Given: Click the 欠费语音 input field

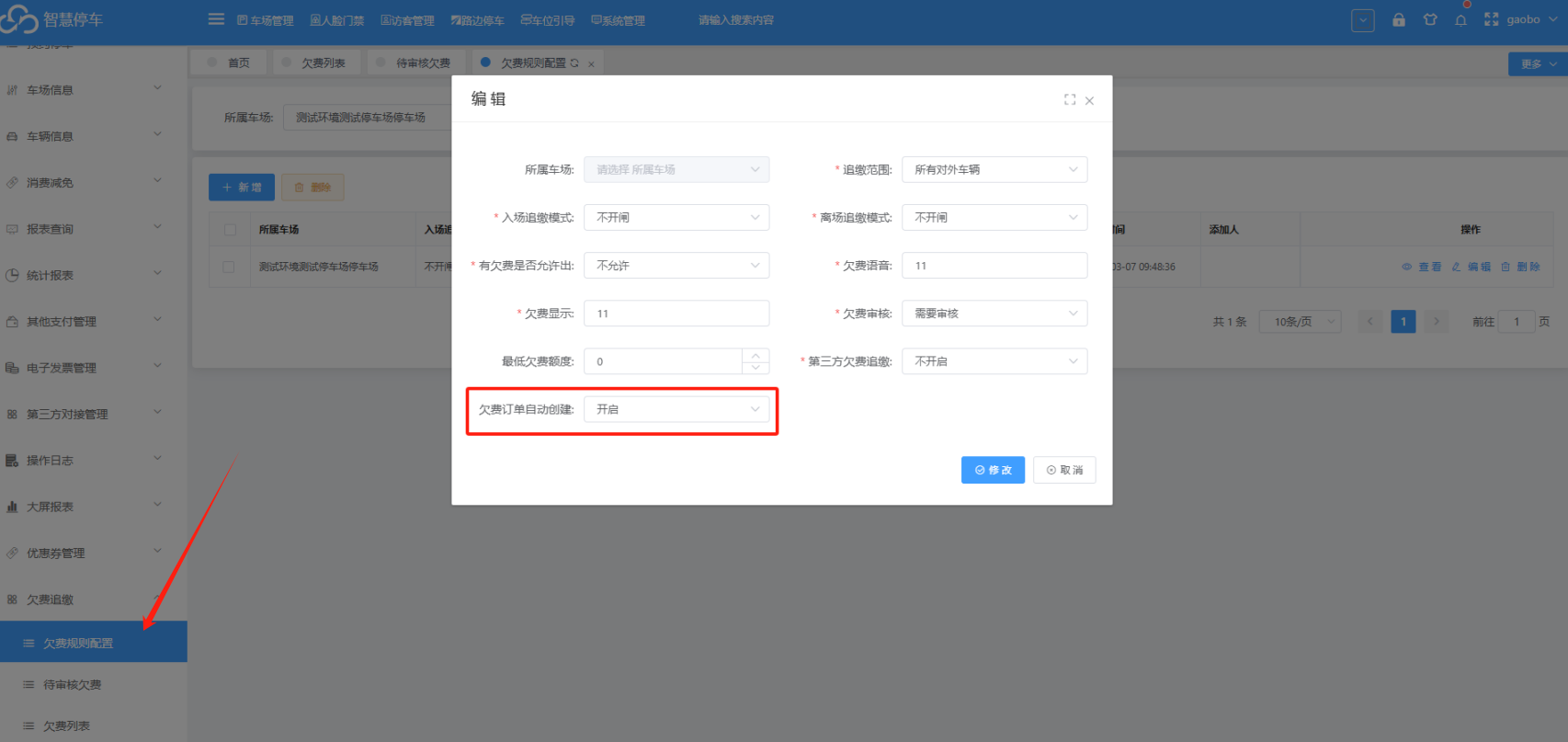Looking at the screenshot, I should [994, 266].
